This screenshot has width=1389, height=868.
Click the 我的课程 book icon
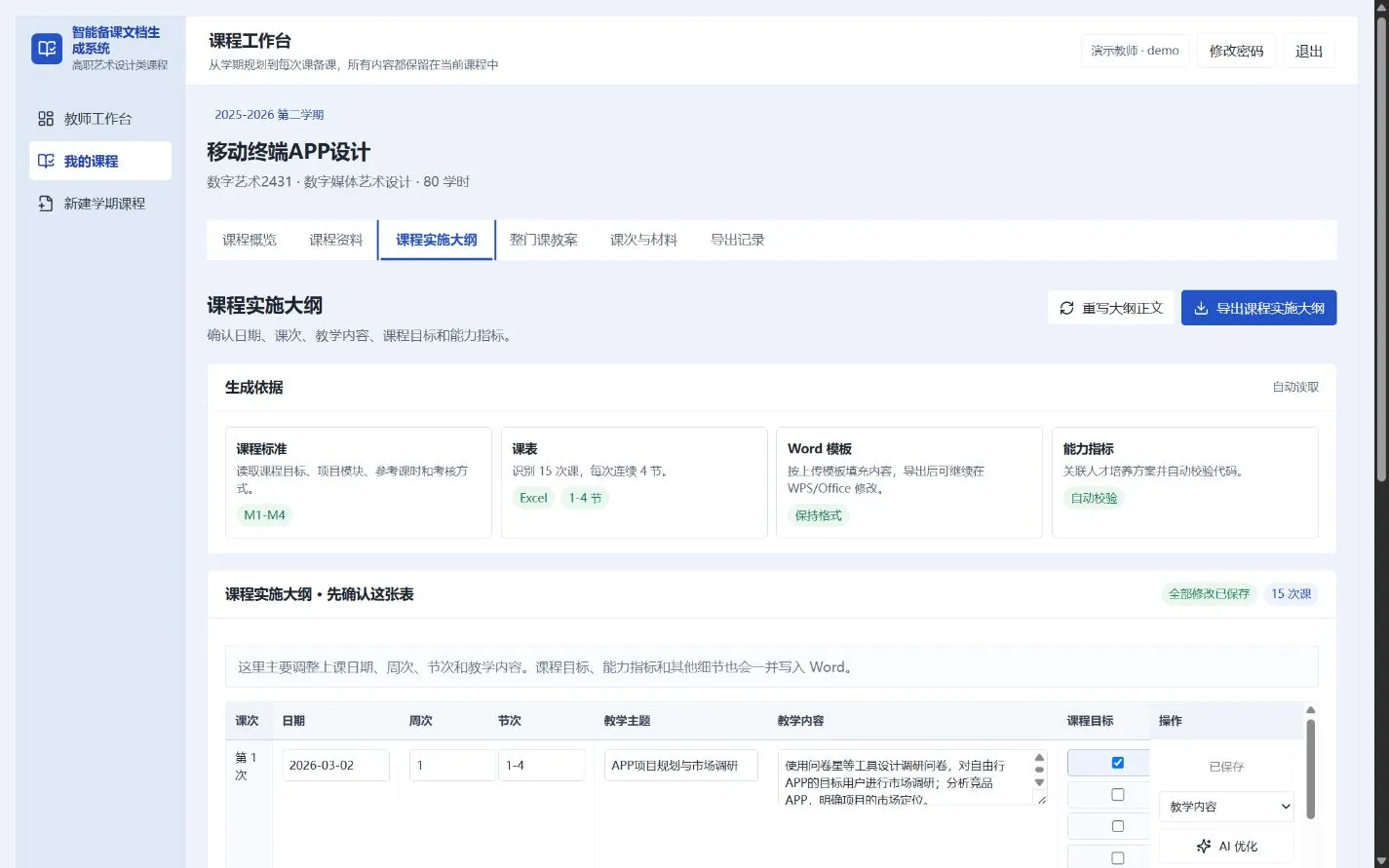click(x=46, y=161)
